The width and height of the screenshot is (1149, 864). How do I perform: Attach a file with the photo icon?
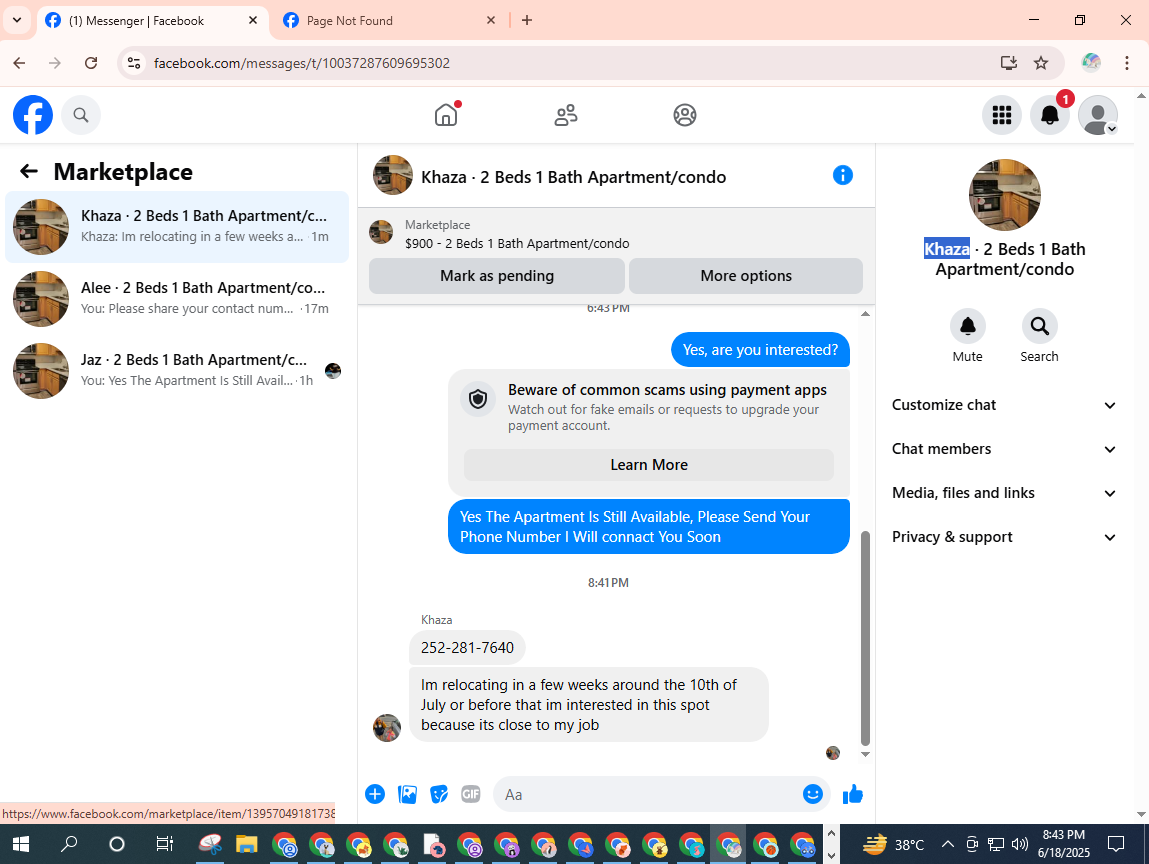click(407, 794)
